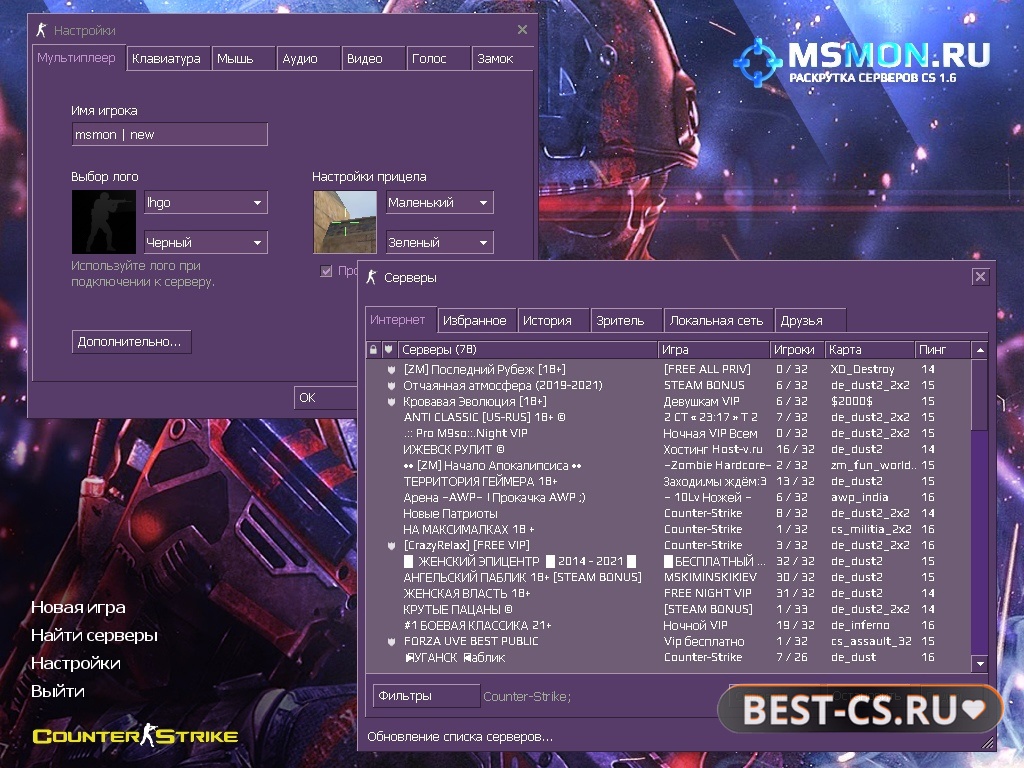The height and width of the screenshot is (768, 1024).
Task: Select ТЕРРИТОРИЯ ГЕЙМЕРА 18+ server row
Action: pyautogui.click(x=668, y=481)
